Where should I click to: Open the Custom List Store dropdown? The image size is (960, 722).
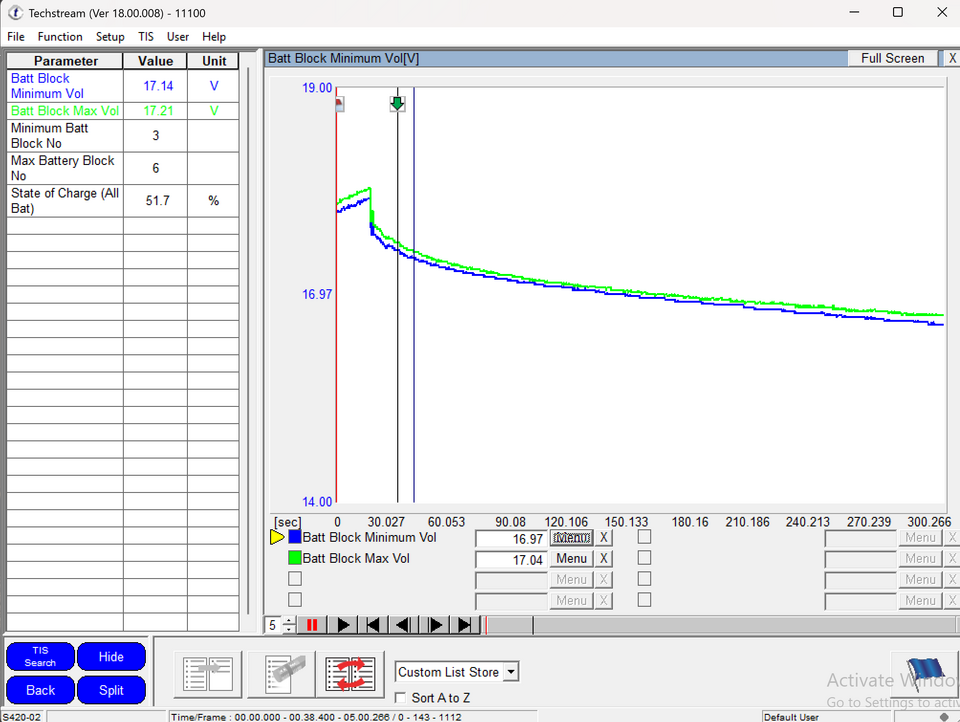(x=511, y=672)
